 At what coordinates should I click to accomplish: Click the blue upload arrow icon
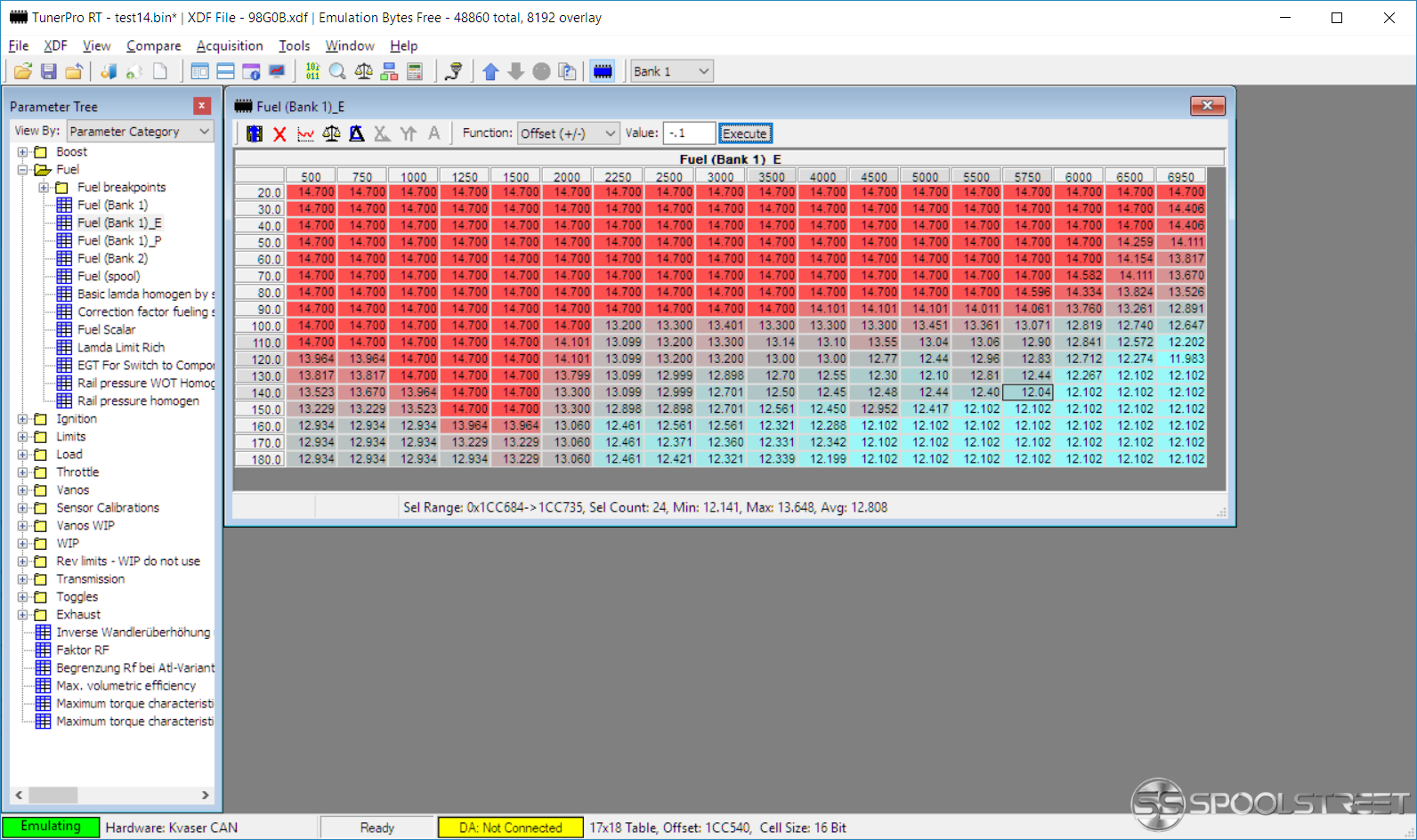click(x=490, y=71)
